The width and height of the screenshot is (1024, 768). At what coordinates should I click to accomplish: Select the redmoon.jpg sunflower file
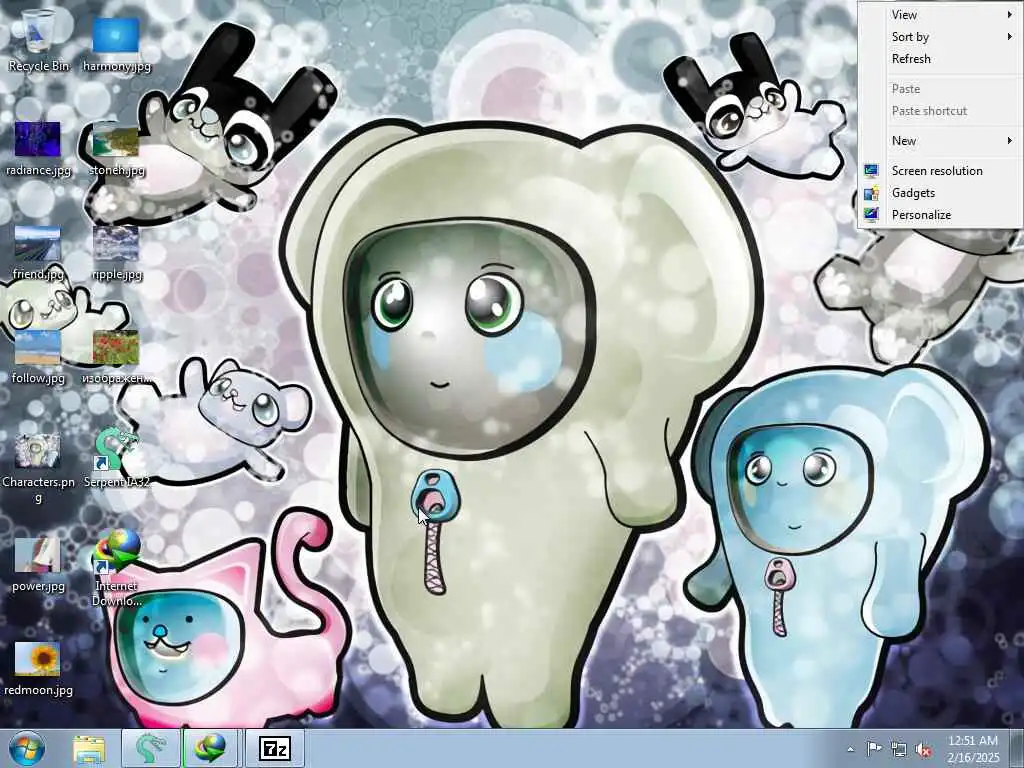[x=38, y=669]
